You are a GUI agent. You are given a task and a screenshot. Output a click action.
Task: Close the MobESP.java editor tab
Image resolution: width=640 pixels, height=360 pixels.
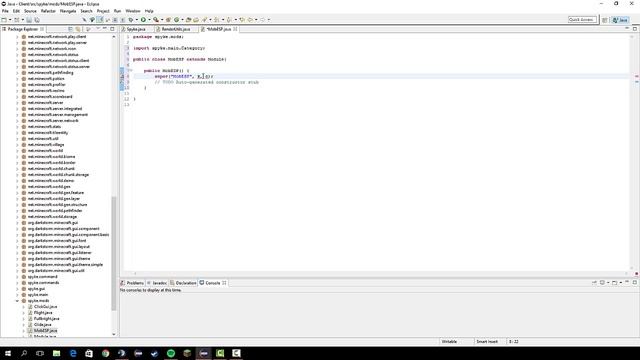click(x=236, y=29)
